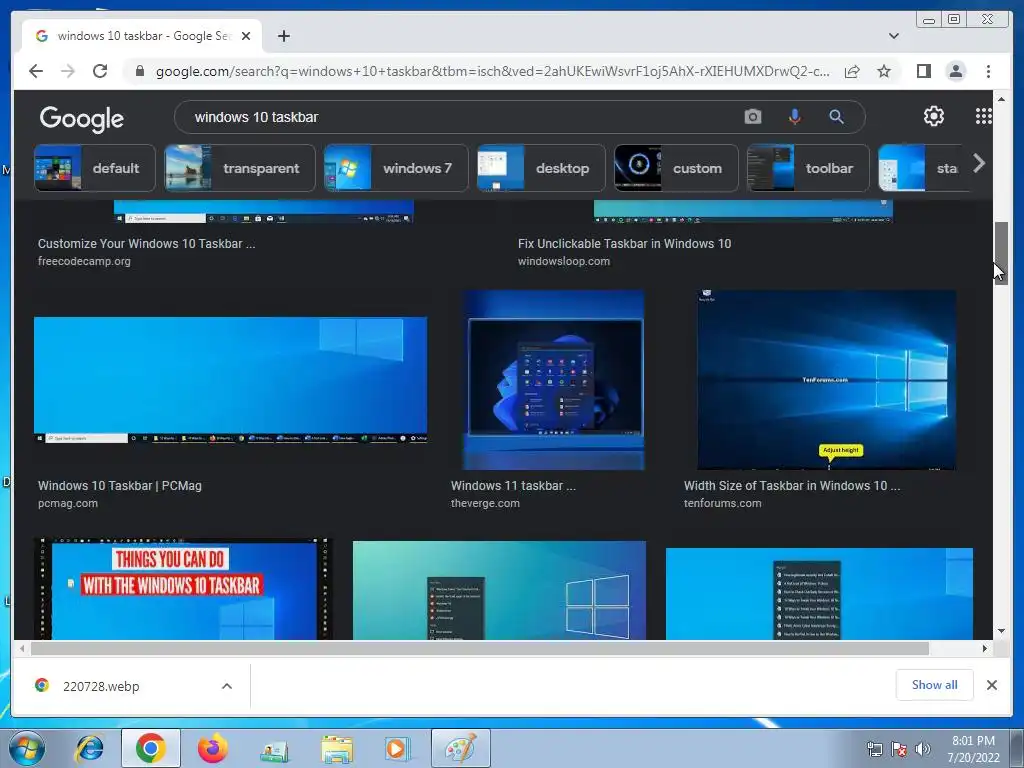Open a new tab with plus button
The image size is (1024, 768).
pos(283,36)
